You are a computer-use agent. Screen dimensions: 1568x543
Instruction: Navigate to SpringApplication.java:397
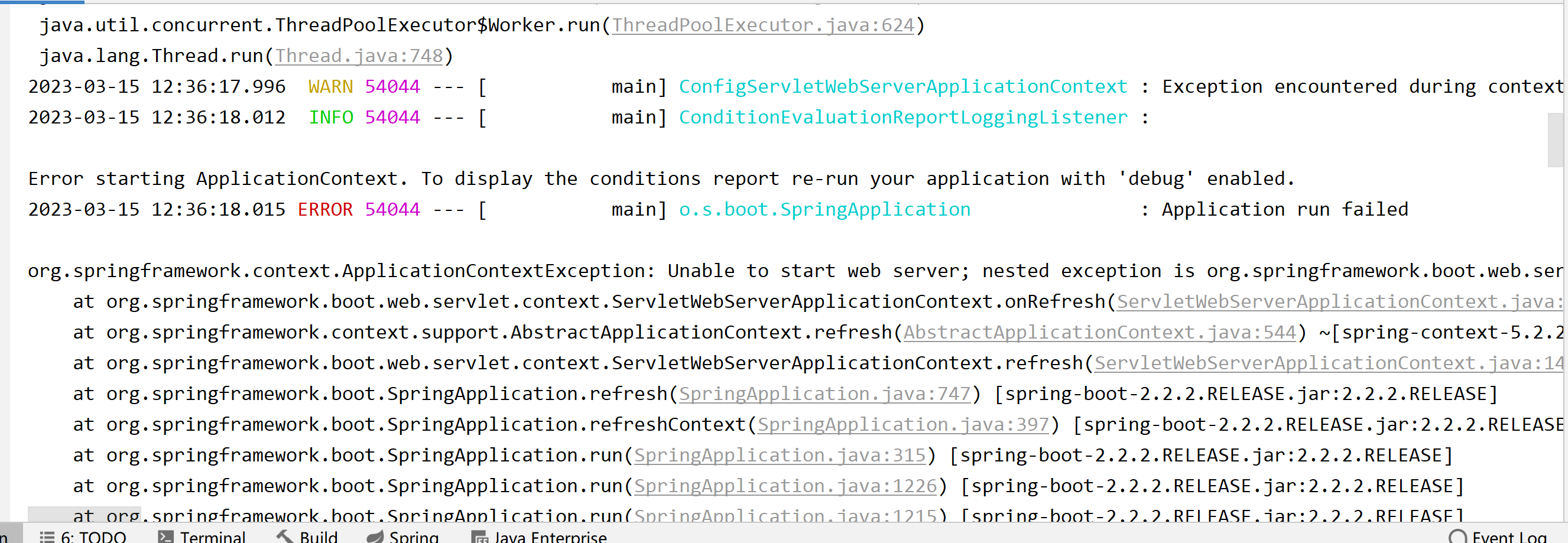903,424
